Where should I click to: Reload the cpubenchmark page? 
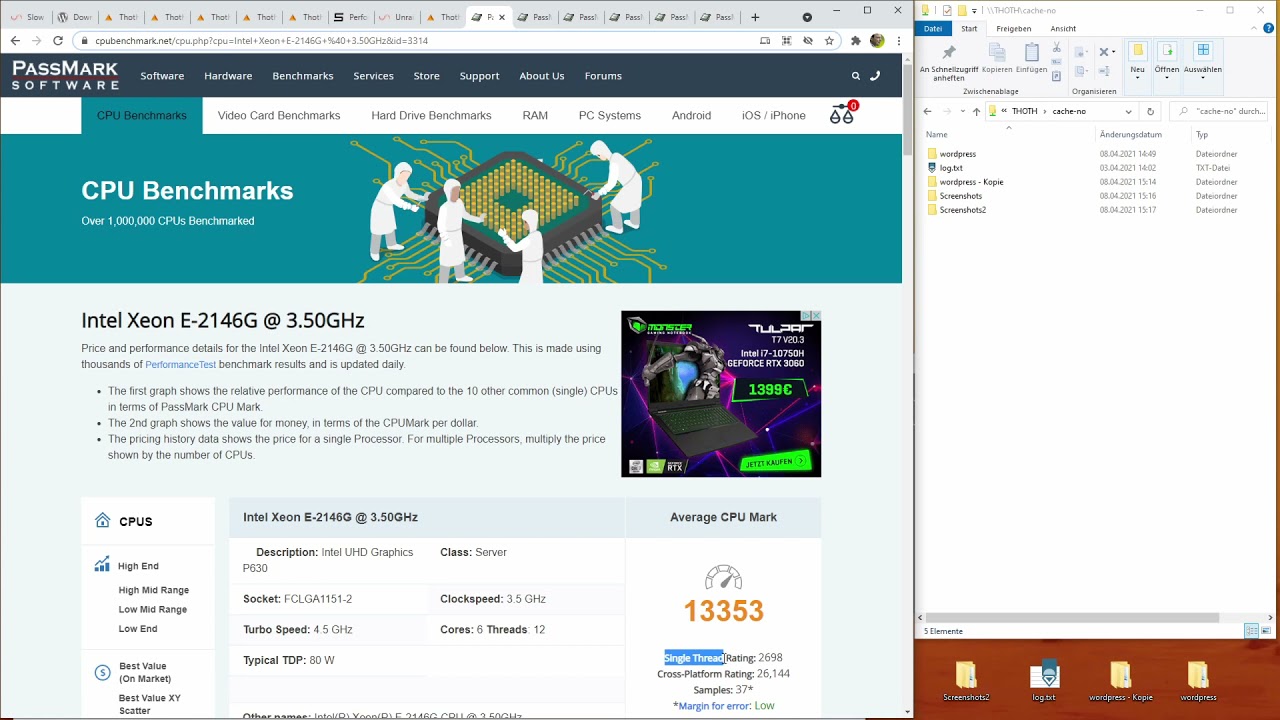coord(58,41)
